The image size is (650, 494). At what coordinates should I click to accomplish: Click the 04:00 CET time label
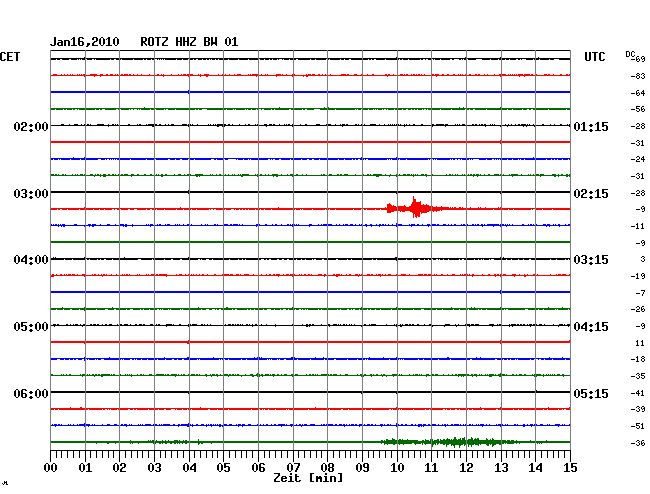pyautogui.click(x=31, y=260)
